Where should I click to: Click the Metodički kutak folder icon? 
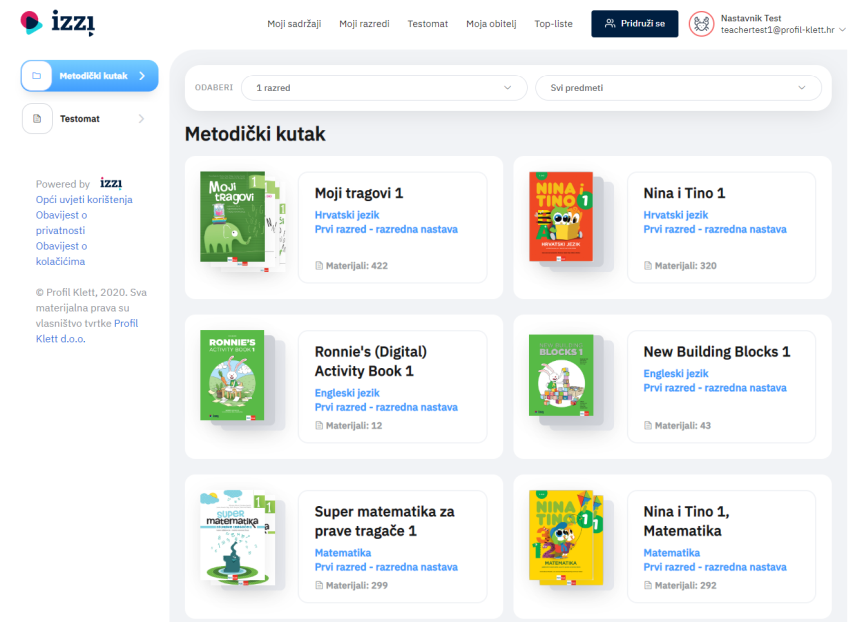(37, 76)
